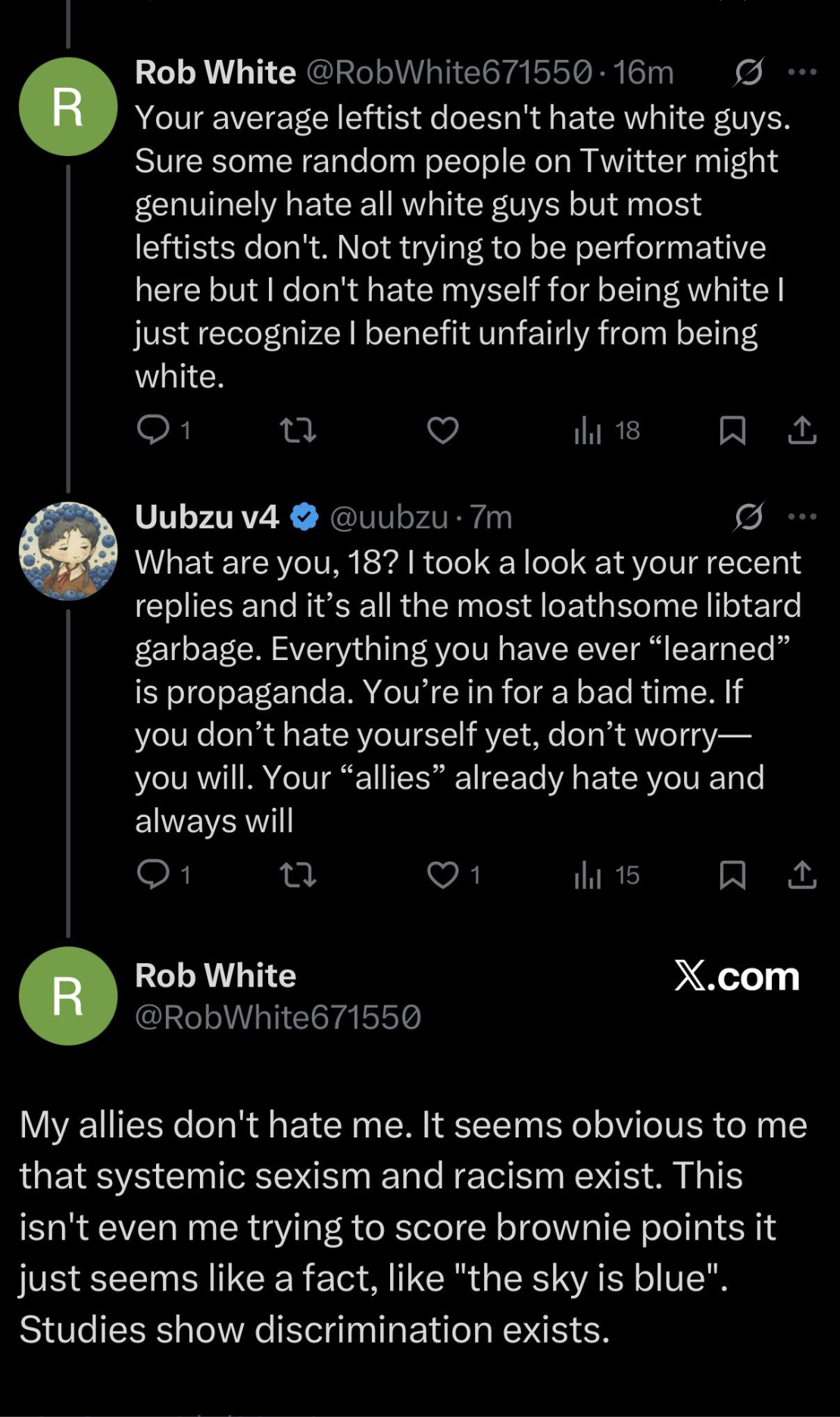
Task: Share Uubzu v4's tweet
Action: [802, 875]
